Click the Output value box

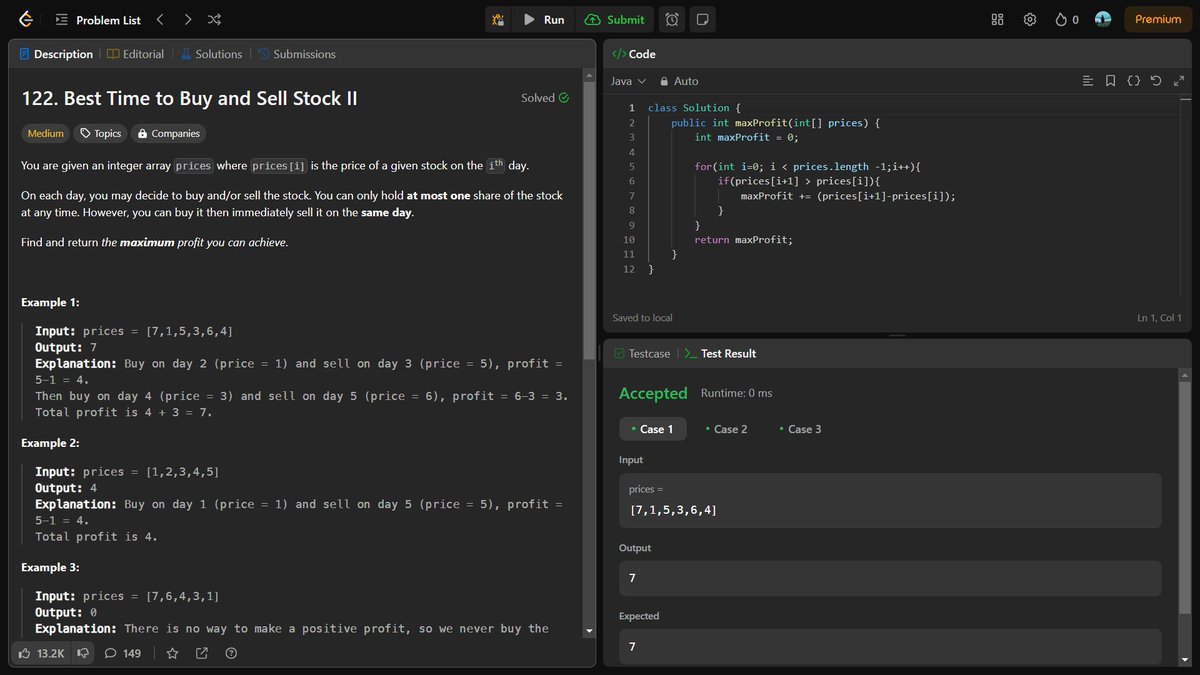890,578
